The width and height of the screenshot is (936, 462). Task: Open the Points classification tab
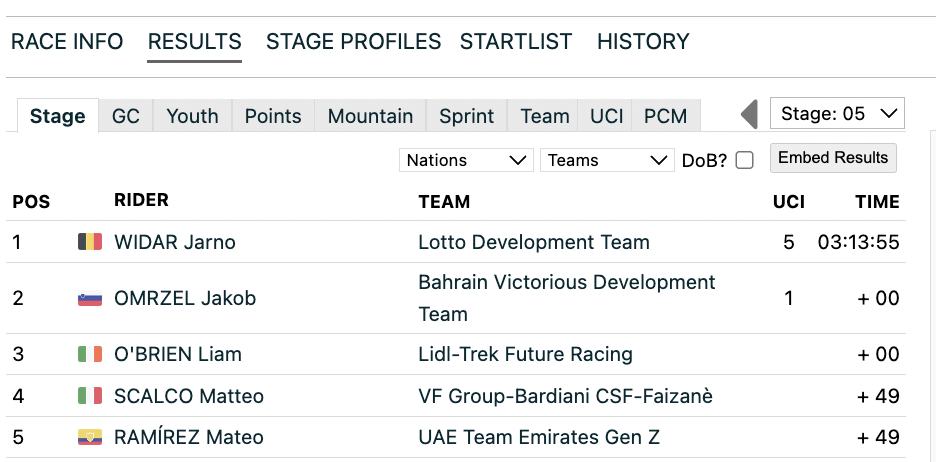tap(273, 116)
